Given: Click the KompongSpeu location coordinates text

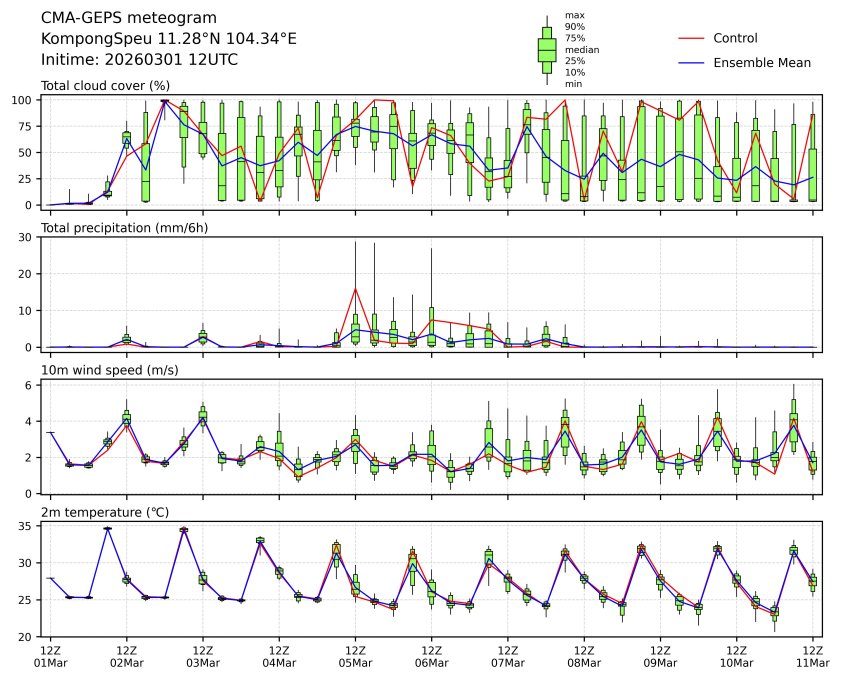Looking at the screenshot, I should 169,38.
